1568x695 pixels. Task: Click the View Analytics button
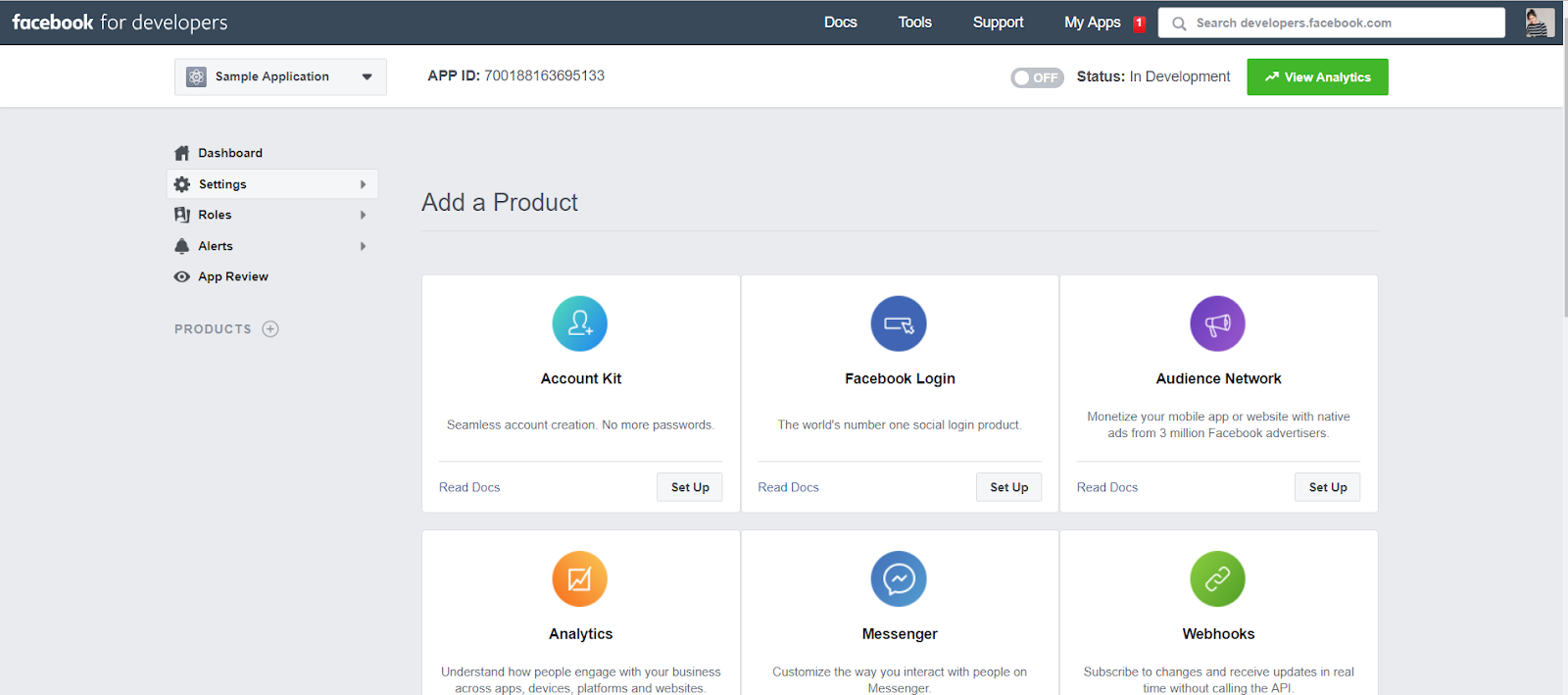tap(1317, 77)
